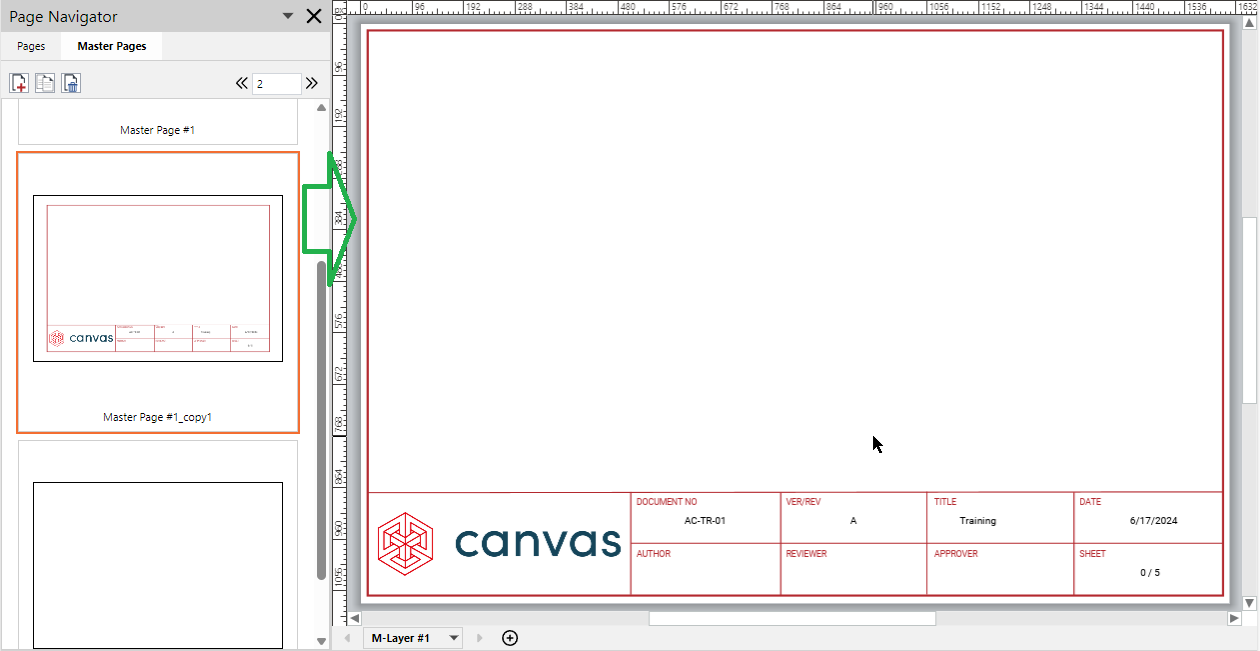
Task: Click the AC-TR-01 document number text
Action: (x=705, y=521)
